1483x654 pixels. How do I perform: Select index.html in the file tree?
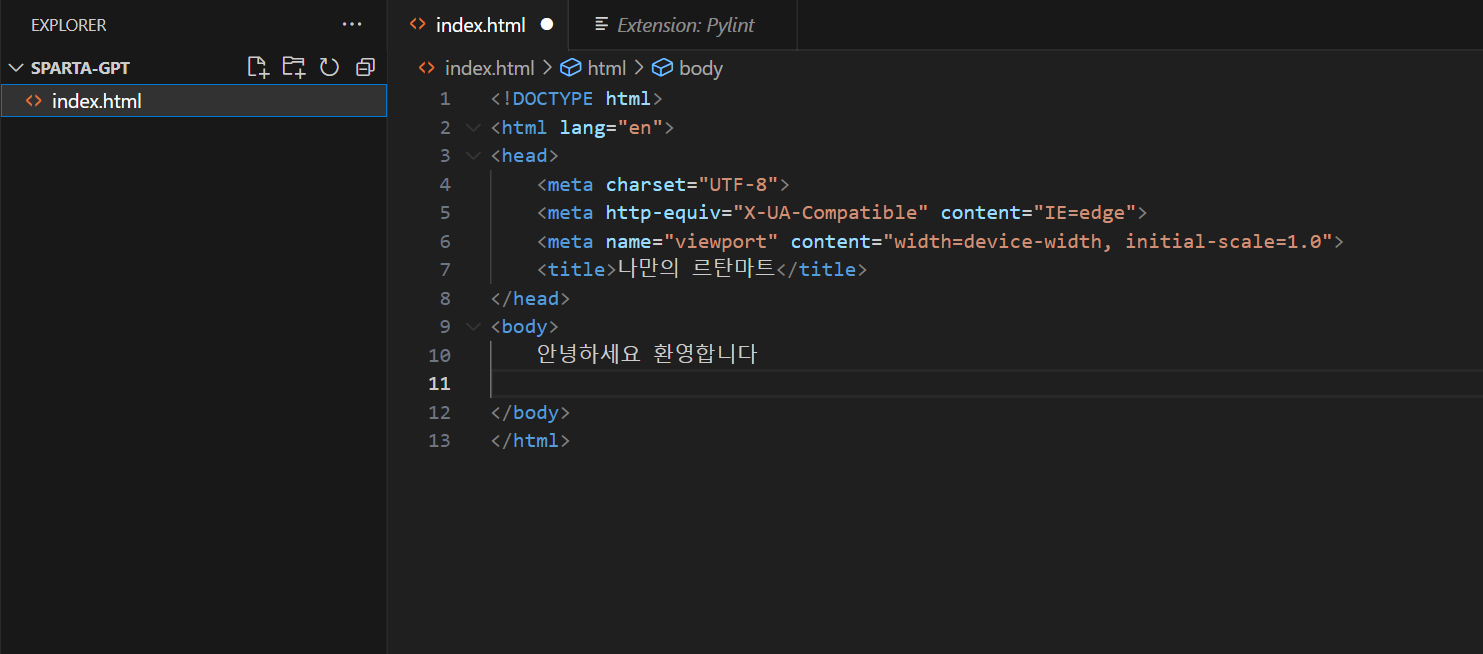(x=194, y=101)
